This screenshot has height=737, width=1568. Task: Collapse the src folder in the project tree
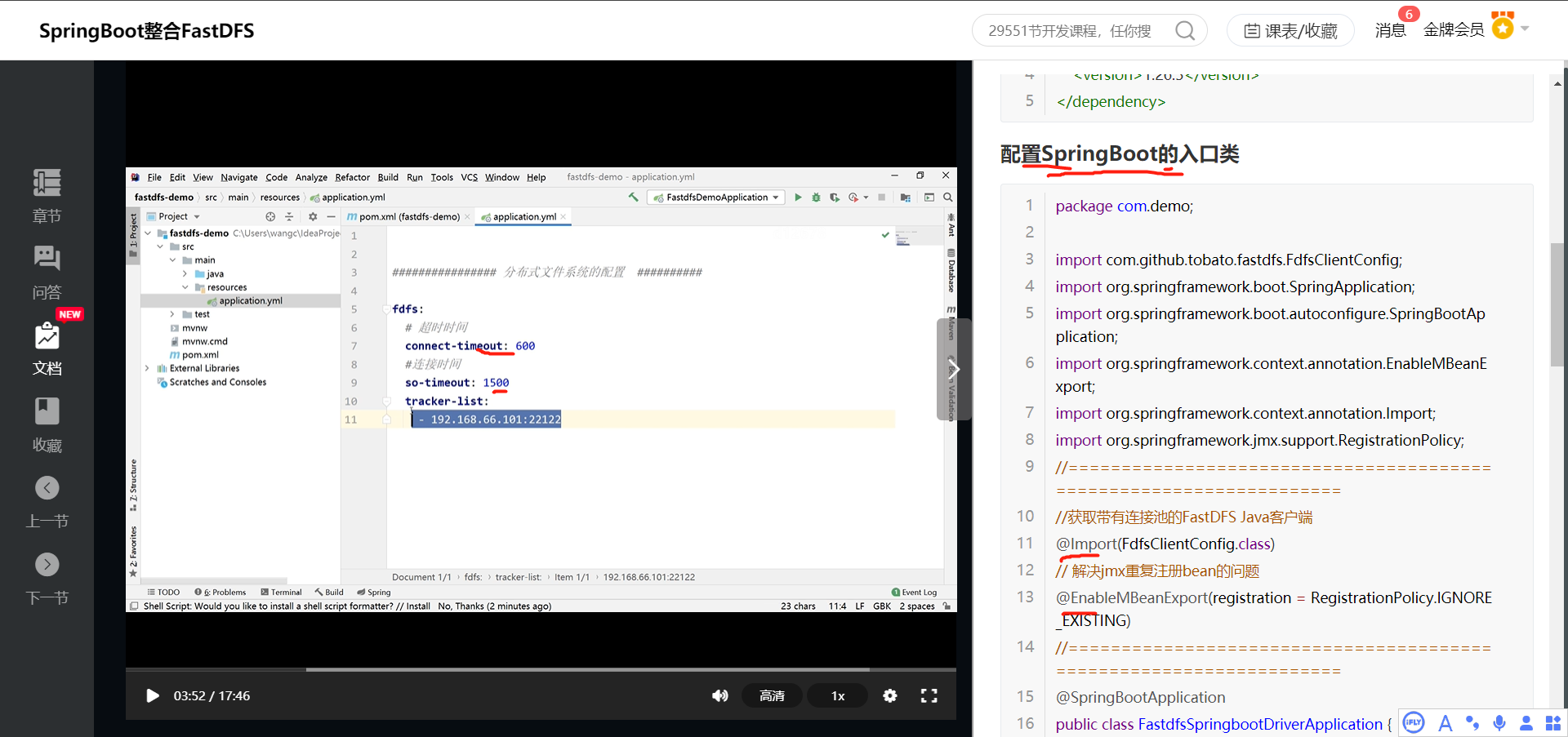click(x=160, y=246)
